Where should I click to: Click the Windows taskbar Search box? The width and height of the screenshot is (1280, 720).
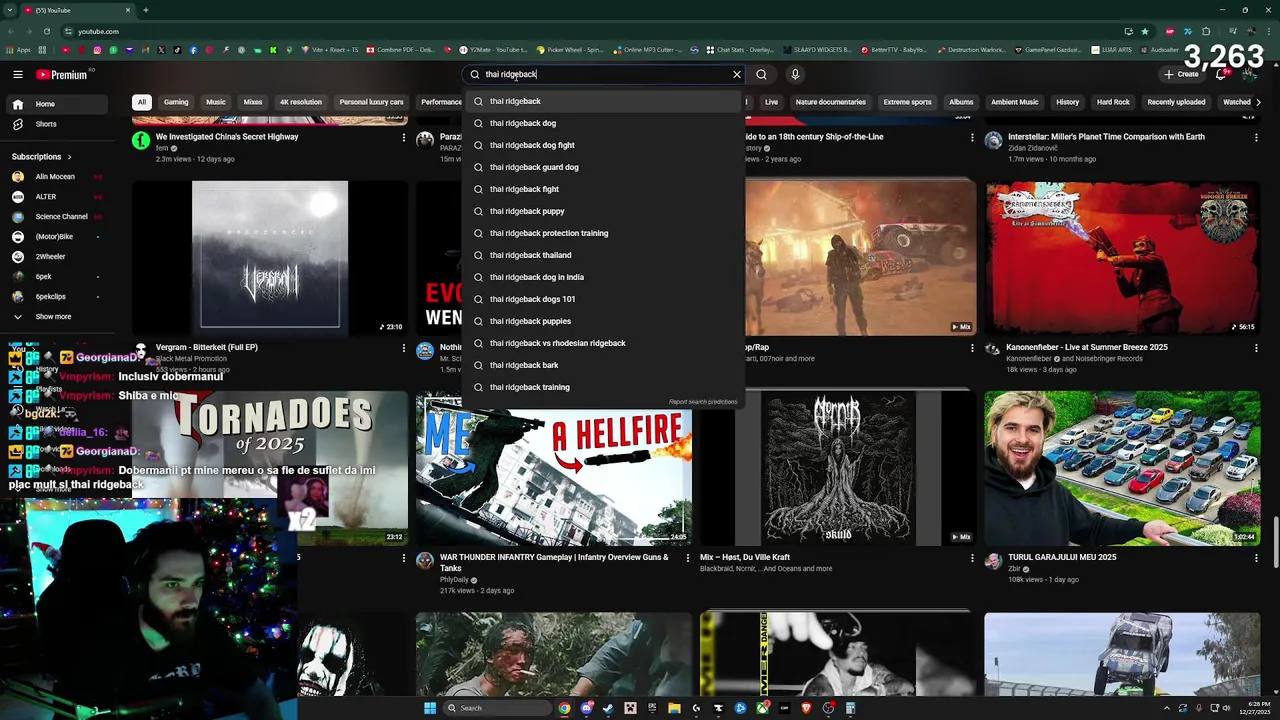coord(497,708)
